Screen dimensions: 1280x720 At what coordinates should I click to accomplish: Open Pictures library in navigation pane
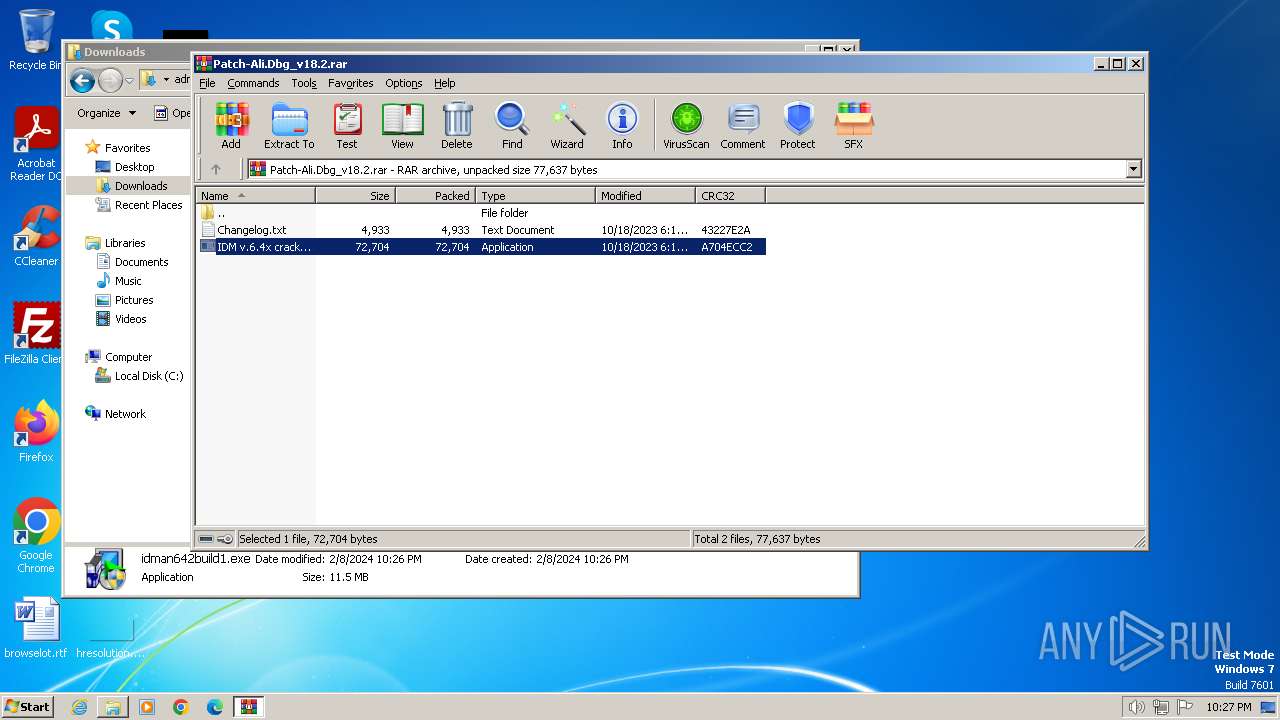pyautogui.click(x=134, y=300)
